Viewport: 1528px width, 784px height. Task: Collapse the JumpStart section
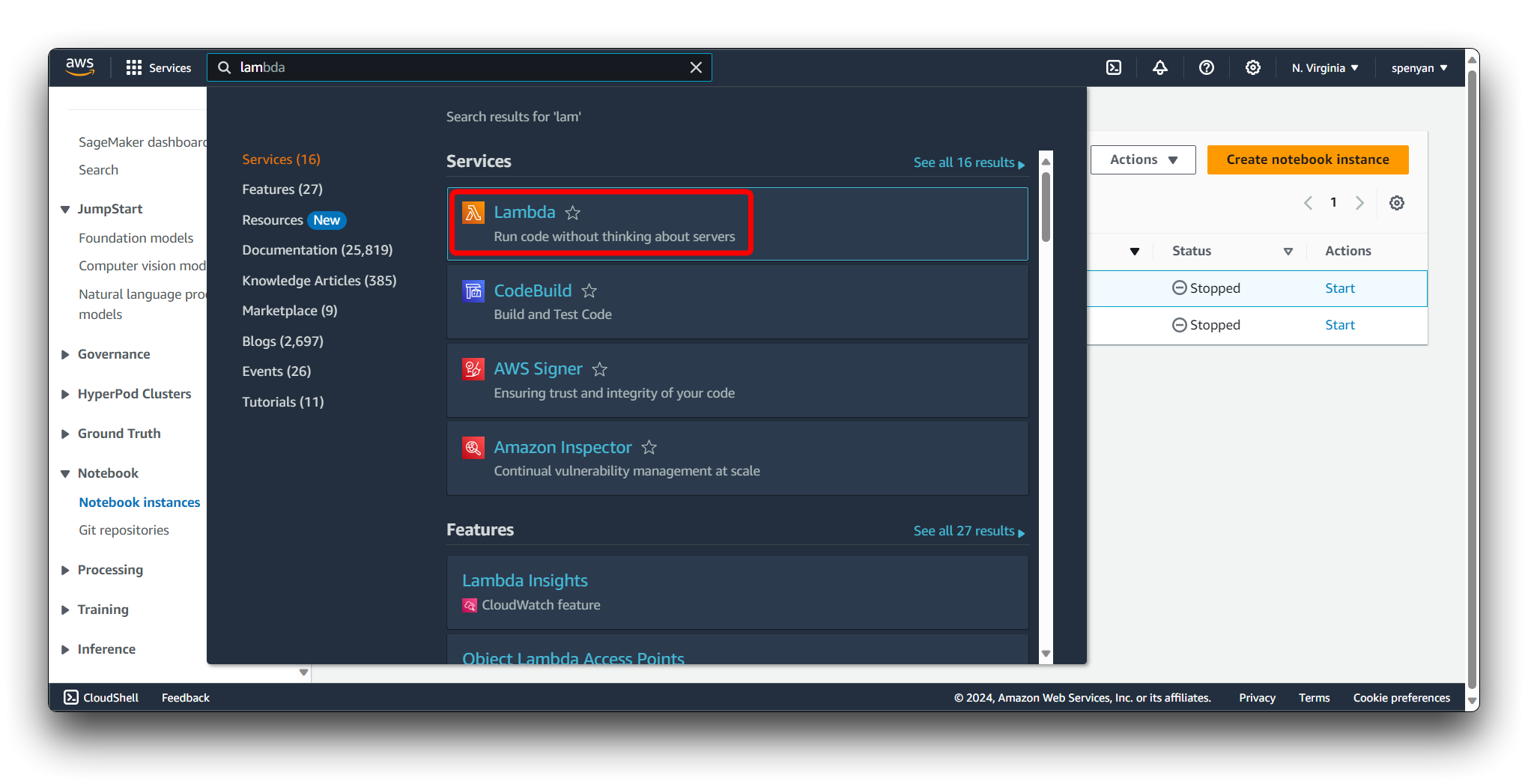tap(65, 210)
